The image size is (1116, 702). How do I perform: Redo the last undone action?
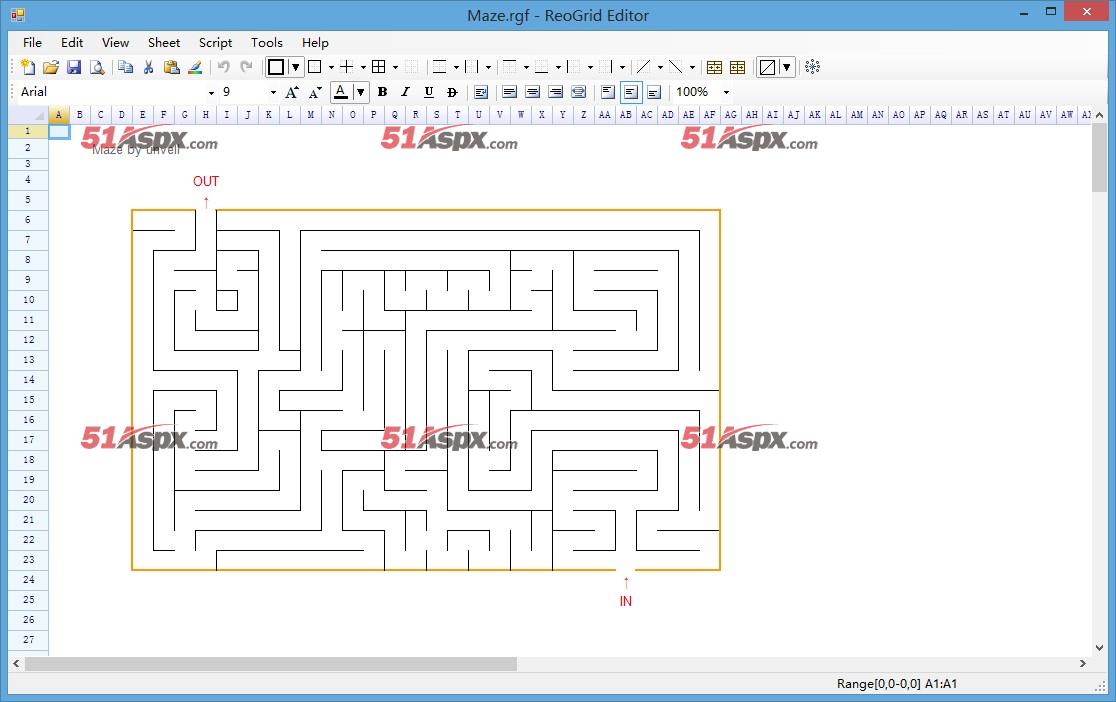pos(246,67)
